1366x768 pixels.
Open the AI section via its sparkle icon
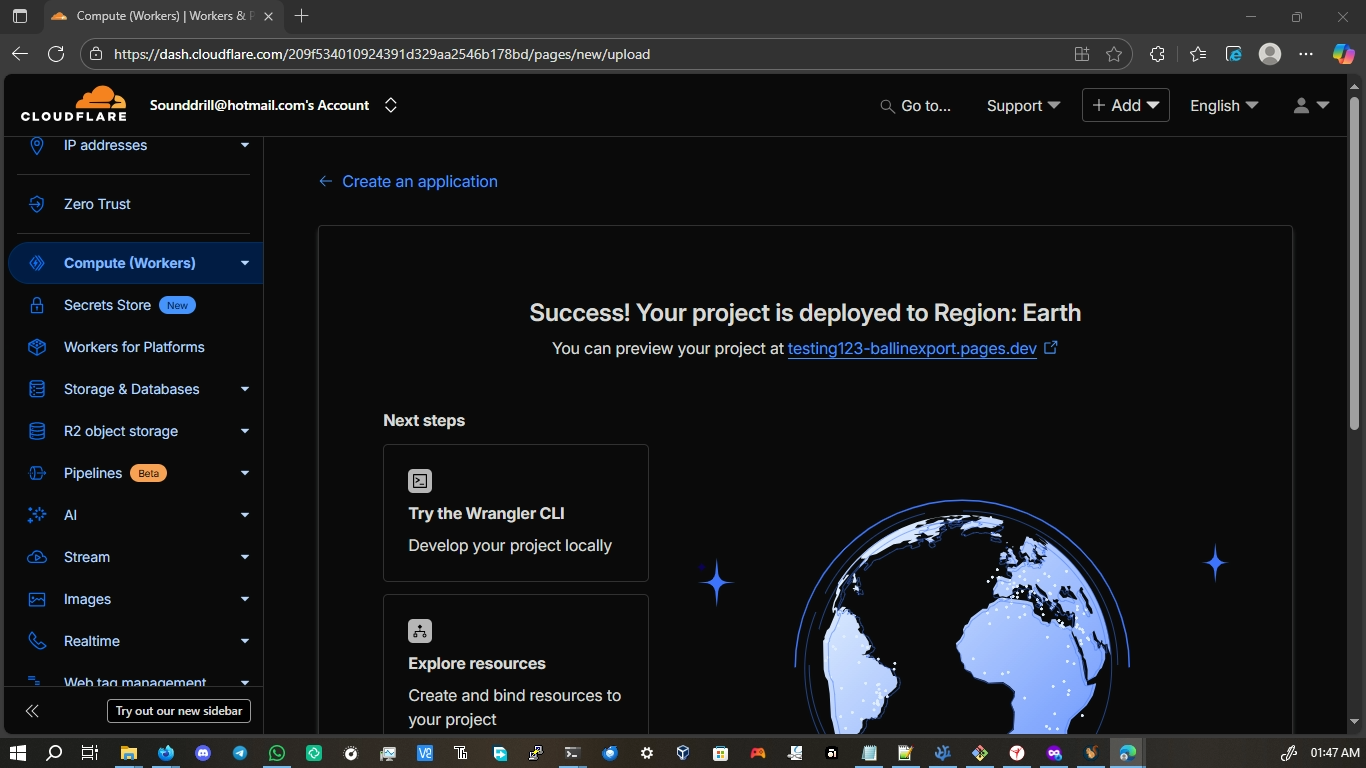coord(36,515)
